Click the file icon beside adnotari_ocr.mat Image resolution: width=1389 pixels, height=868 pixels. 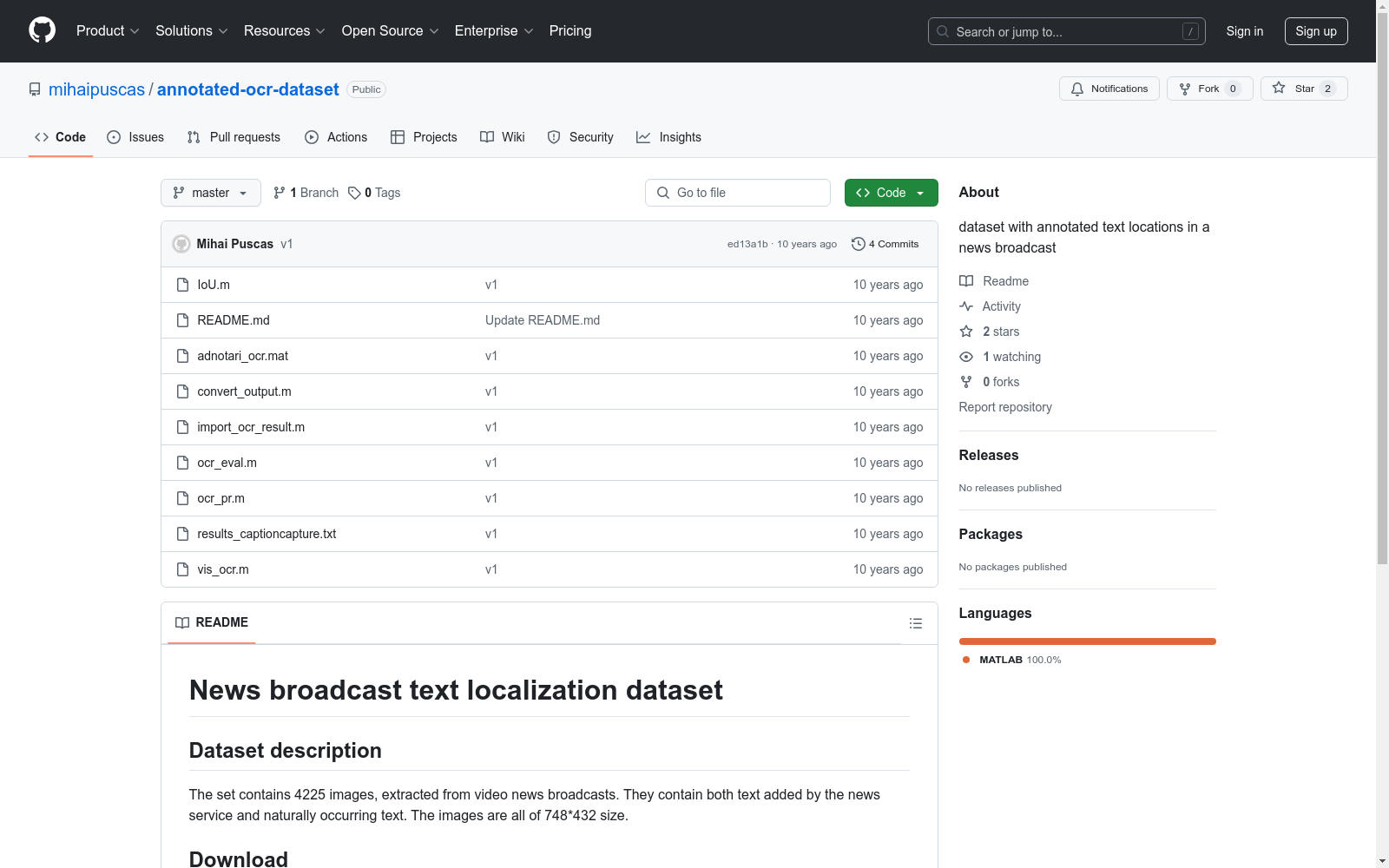coord(182,356)
